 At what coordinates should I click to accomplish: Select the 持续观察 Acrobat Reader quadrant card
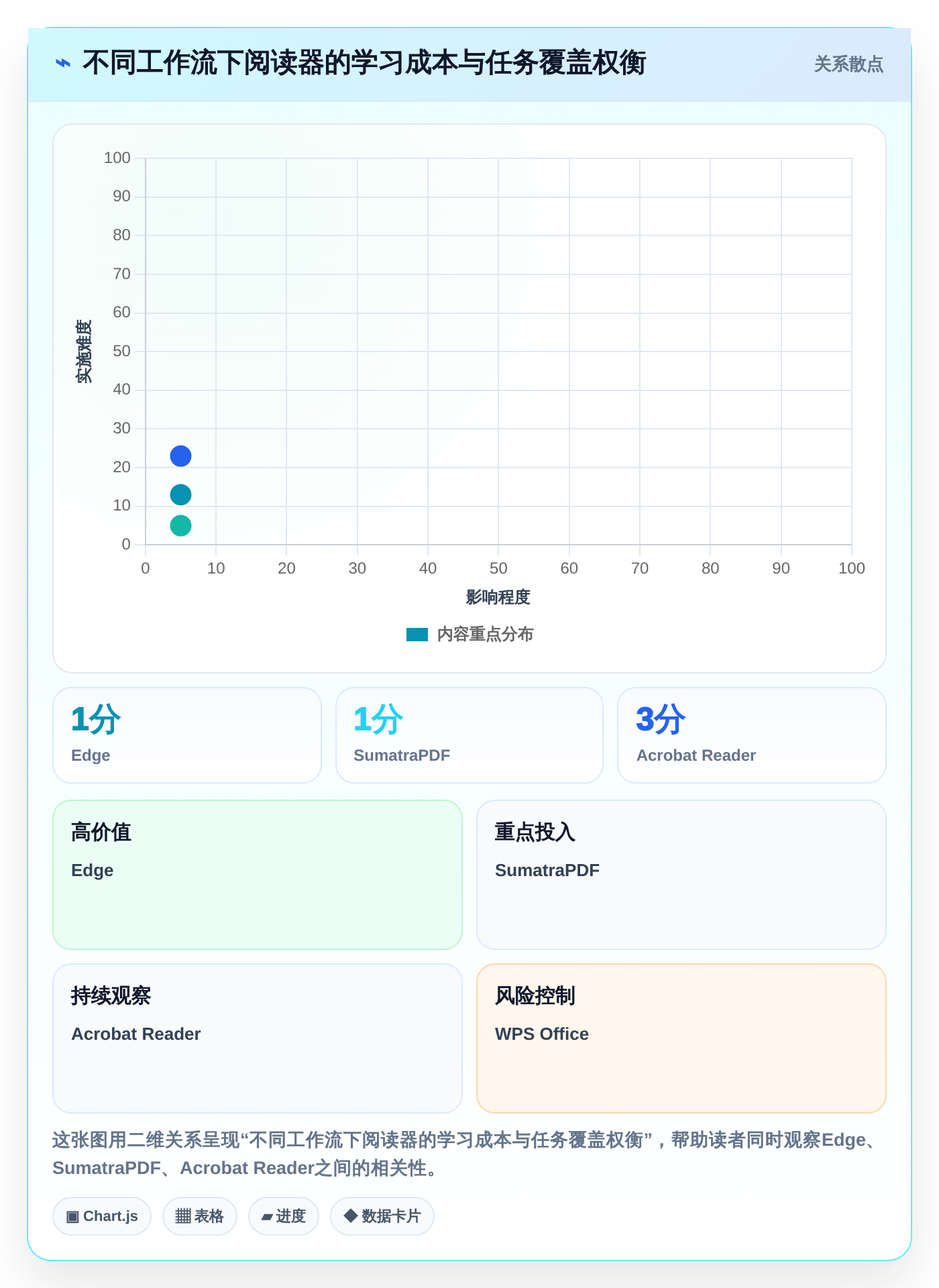point(258,1038)
